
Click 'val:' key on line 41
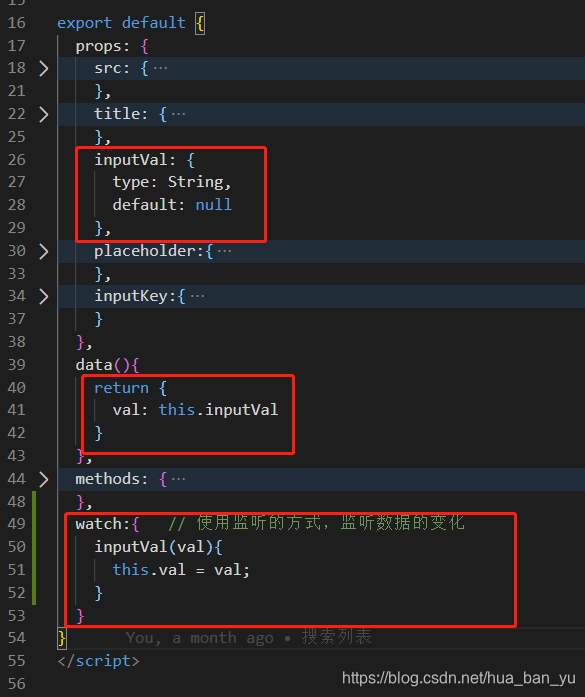click(x=130, y=410)
